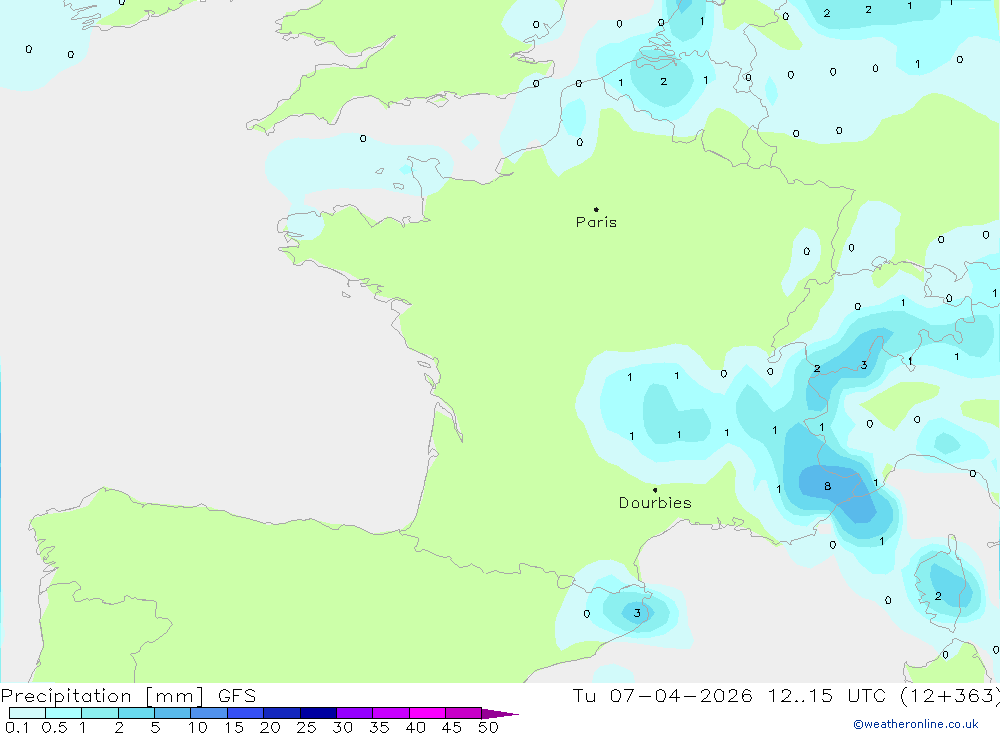
Task: Click the '12..15 UTC' time text
Action: coord(827,695)
